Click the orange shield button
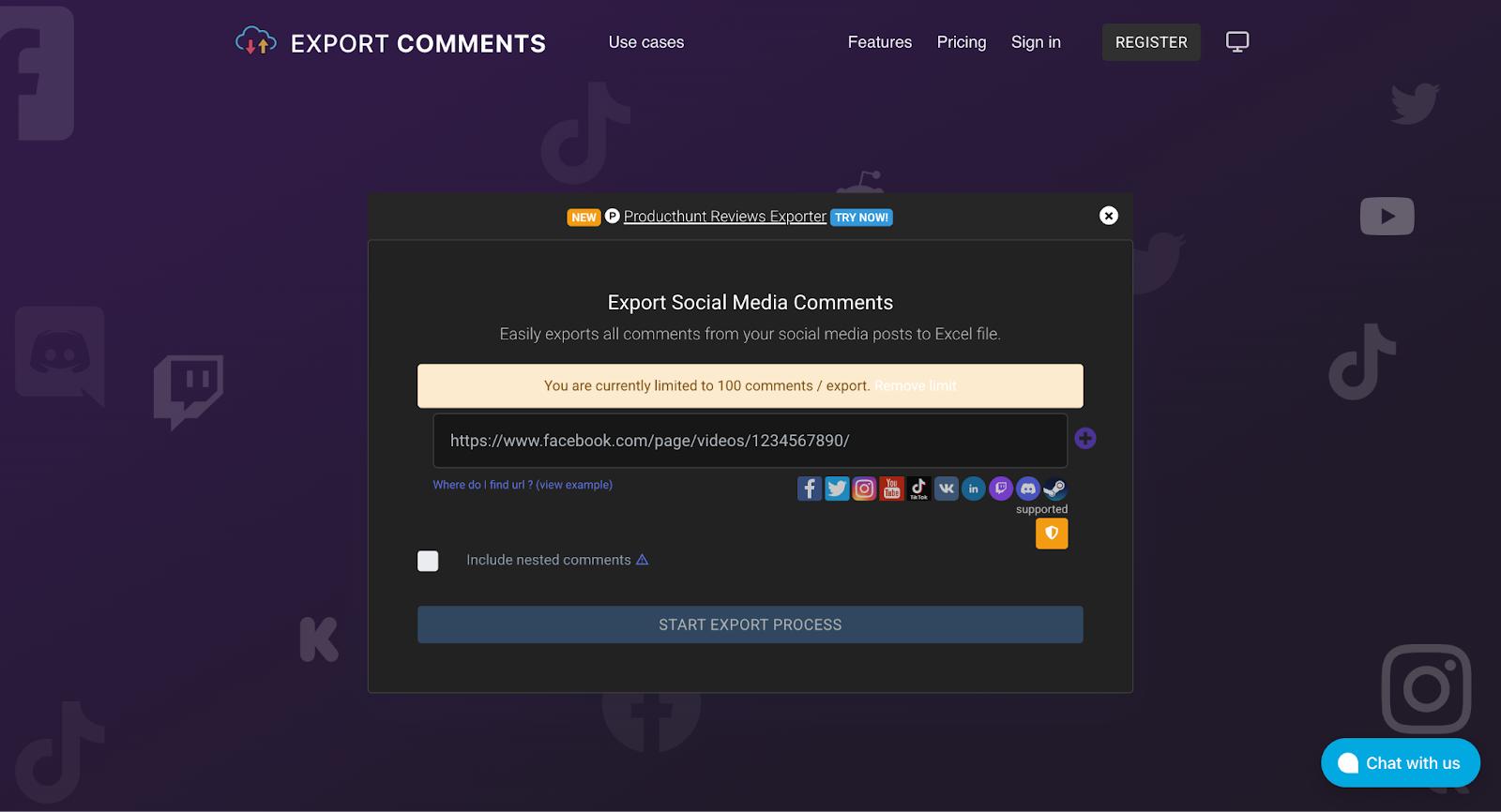 tap(1052, 534)
